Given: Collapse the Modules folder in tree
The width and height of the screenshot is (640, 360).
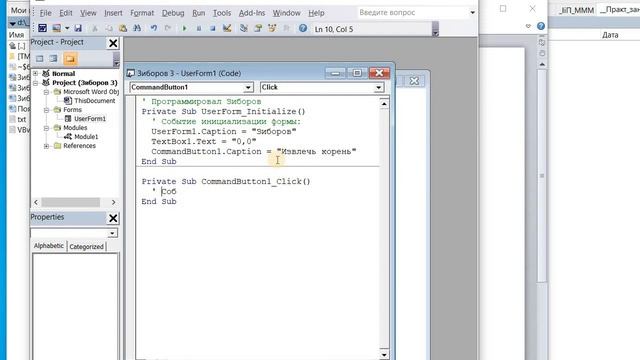Looking at the screenshot, I should 47,128.
